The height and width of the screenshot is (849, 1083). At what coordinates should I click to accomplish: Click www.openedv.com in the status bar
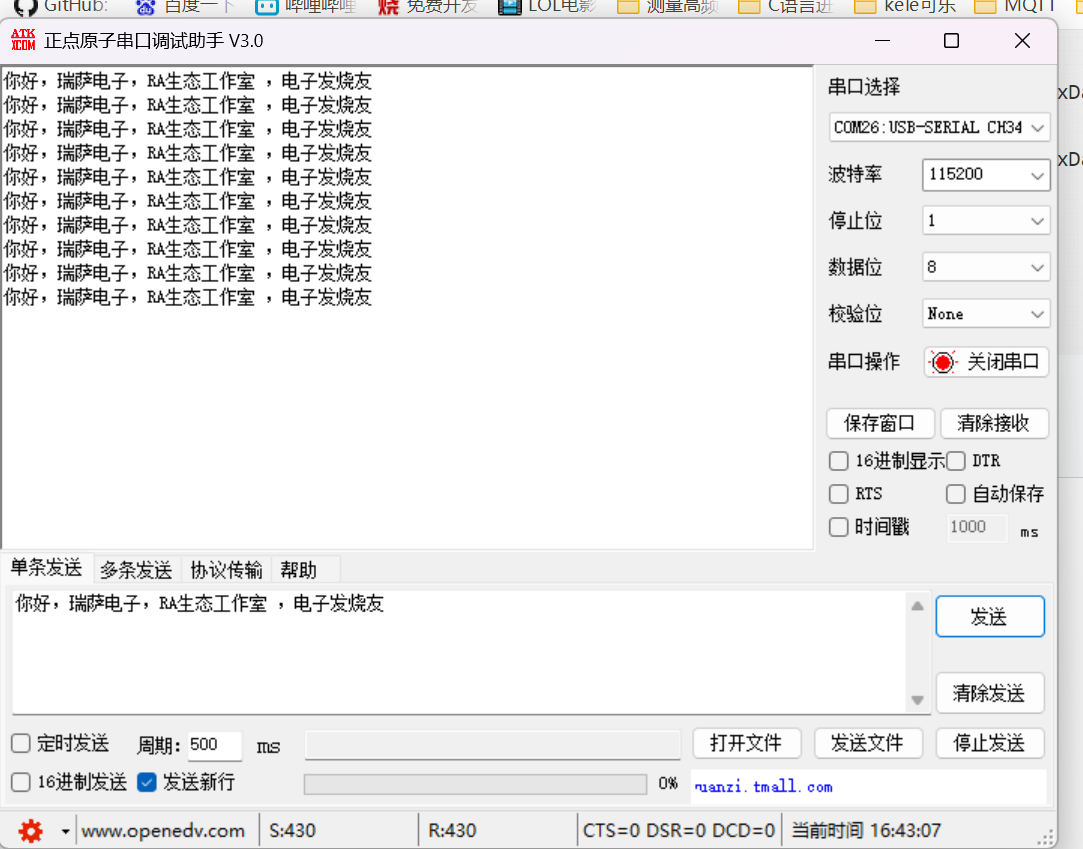[x=163, y=830]
